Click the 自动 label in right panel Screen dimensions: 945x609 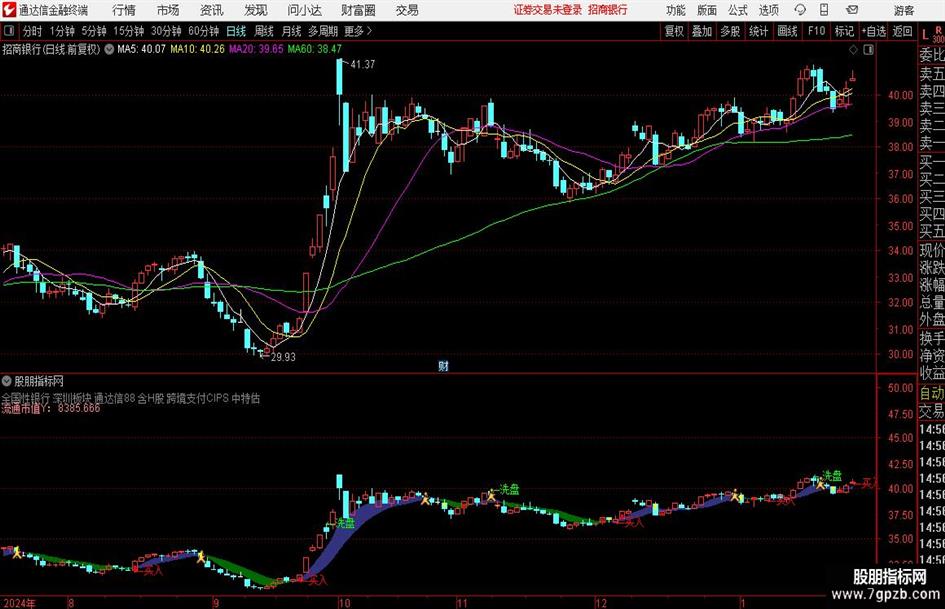tap(932, 393)
